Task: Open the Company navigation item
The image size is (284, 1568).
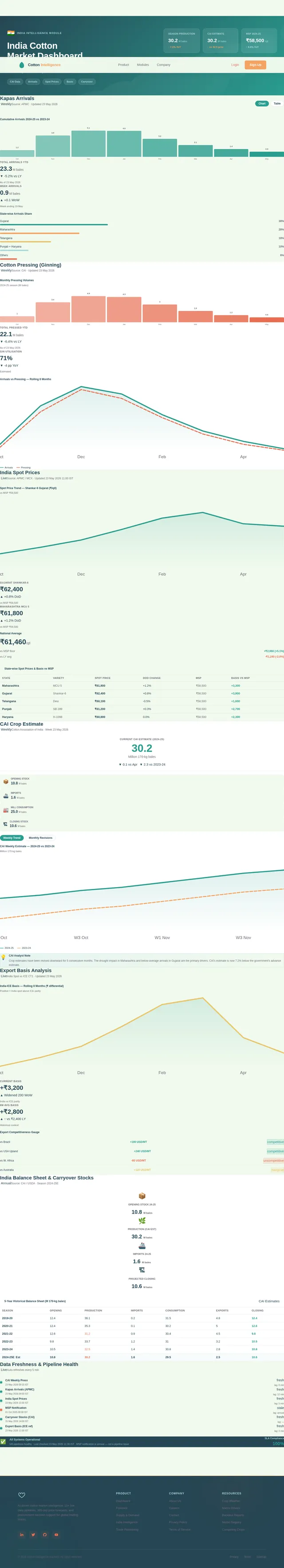Action: (163, 64)
